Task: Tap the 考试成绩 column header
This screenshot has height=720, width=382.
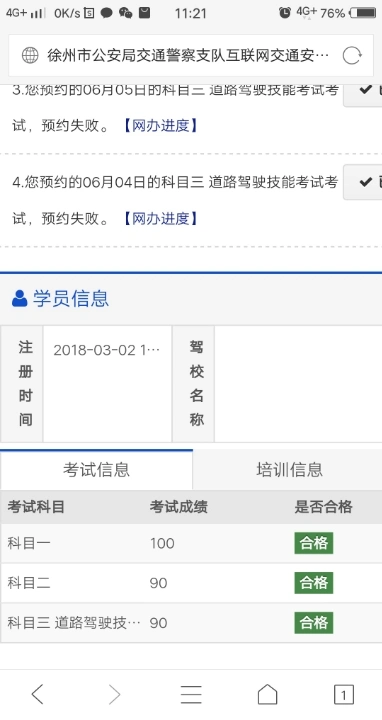Action: tap(179, 507)
